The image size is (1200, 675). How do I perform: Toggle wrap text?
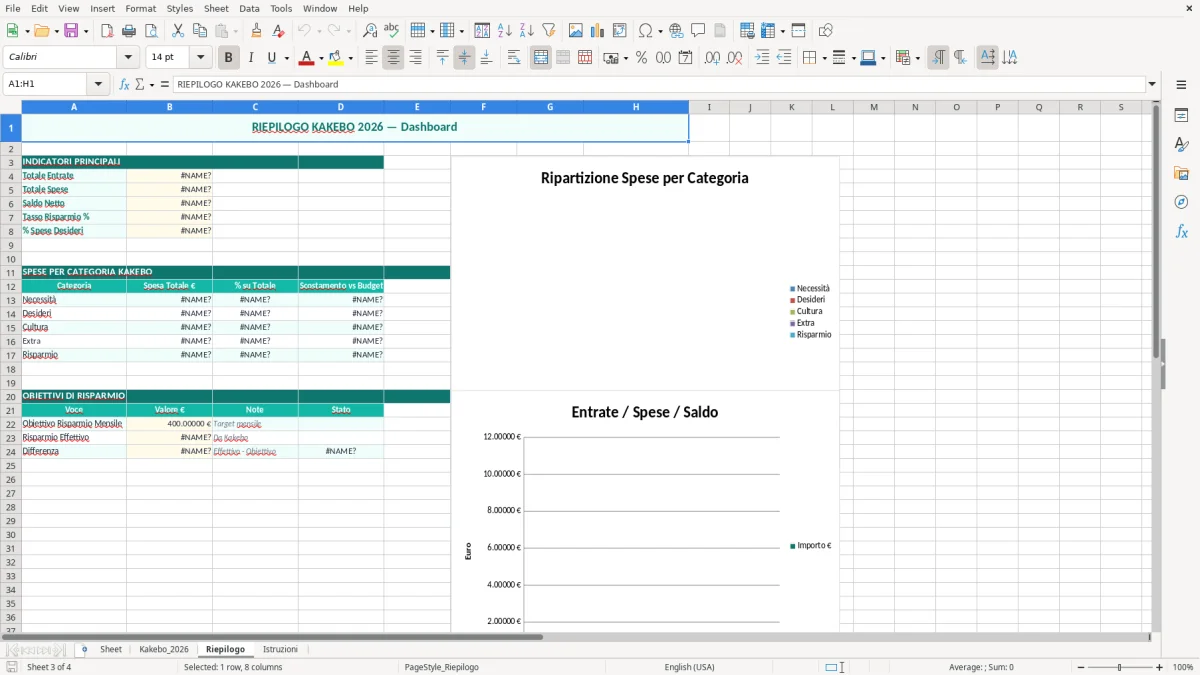(514, 58)
